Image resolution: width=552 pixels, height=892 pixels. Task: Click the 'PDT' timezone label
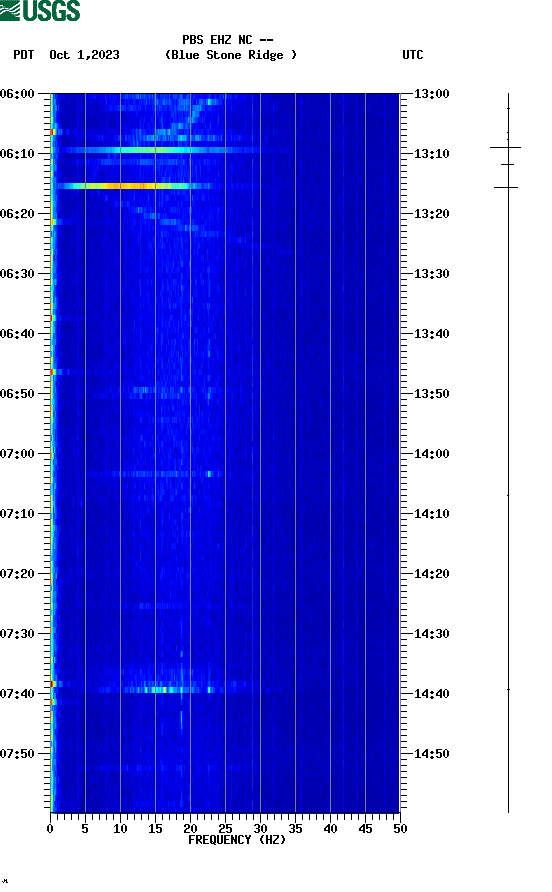click(x=23, y=55)
